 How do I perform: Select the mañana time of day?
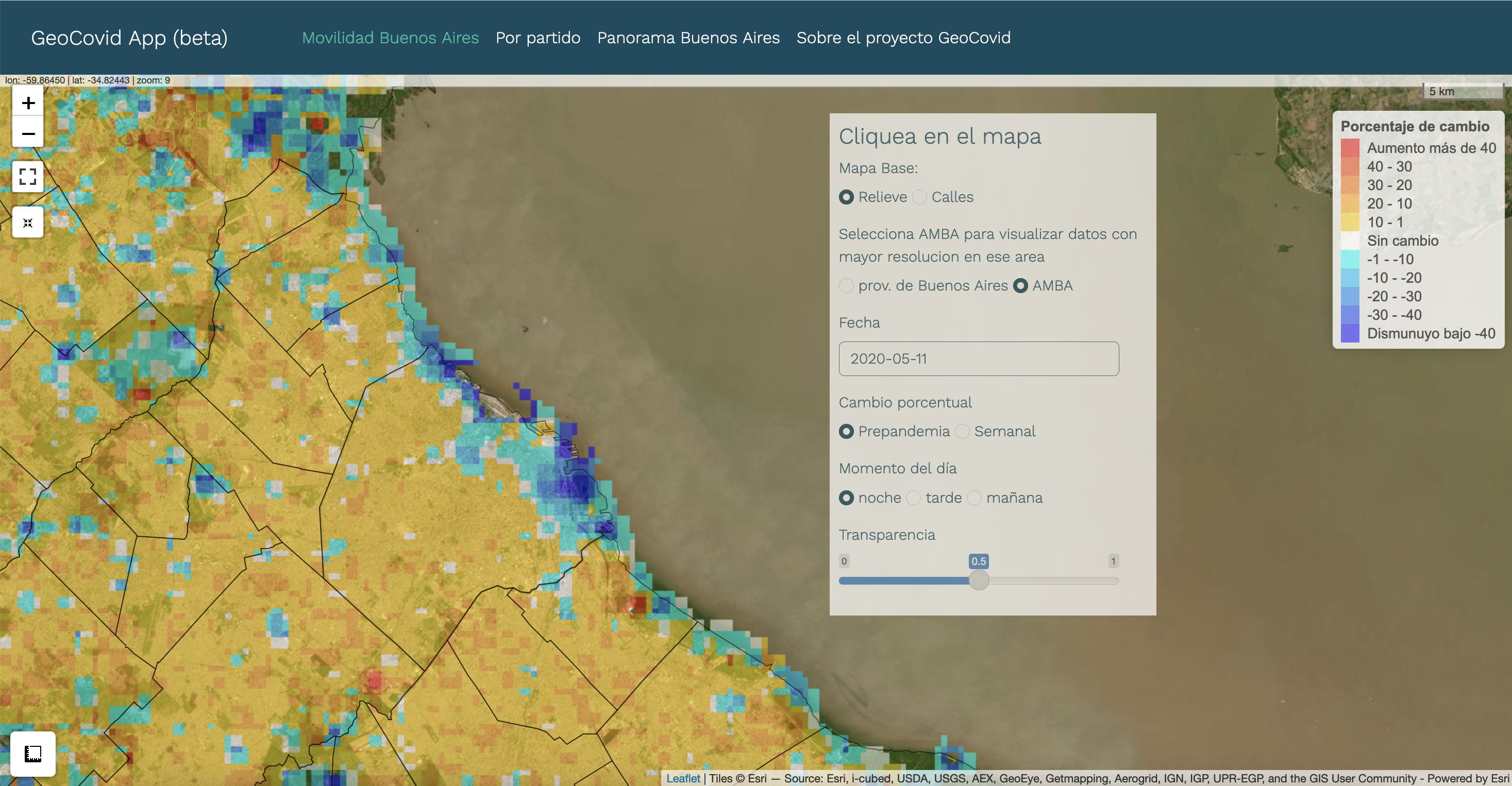[x=975, y=498]
